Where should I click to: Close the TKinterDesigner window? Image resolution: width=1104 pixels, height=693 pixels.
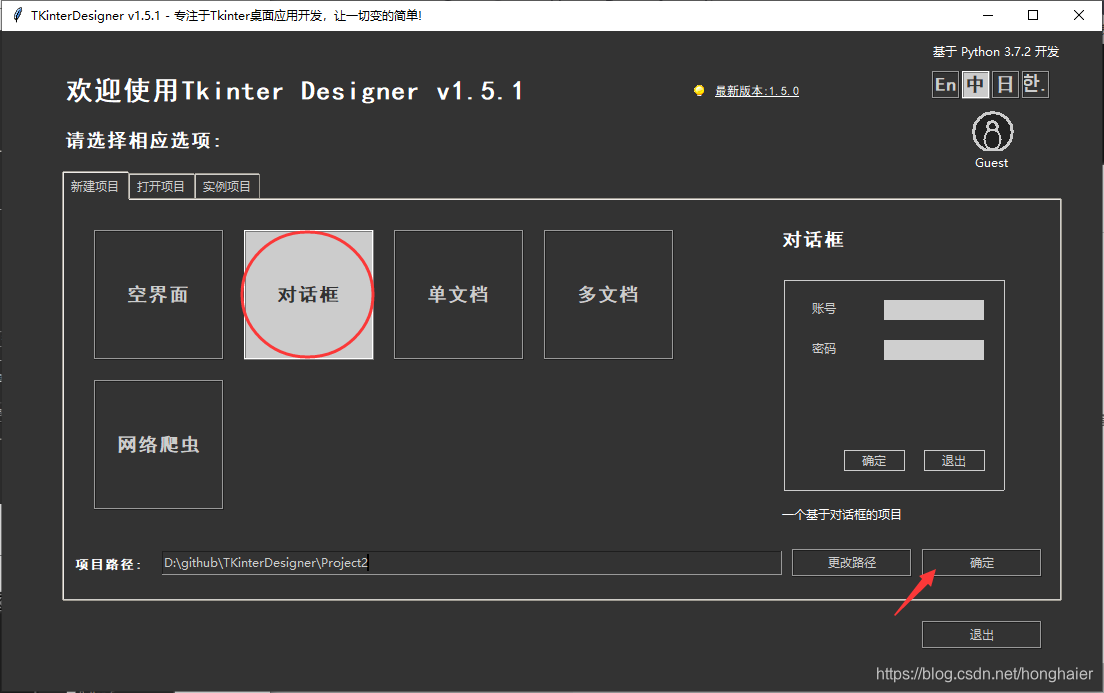tap(1079, 15)
